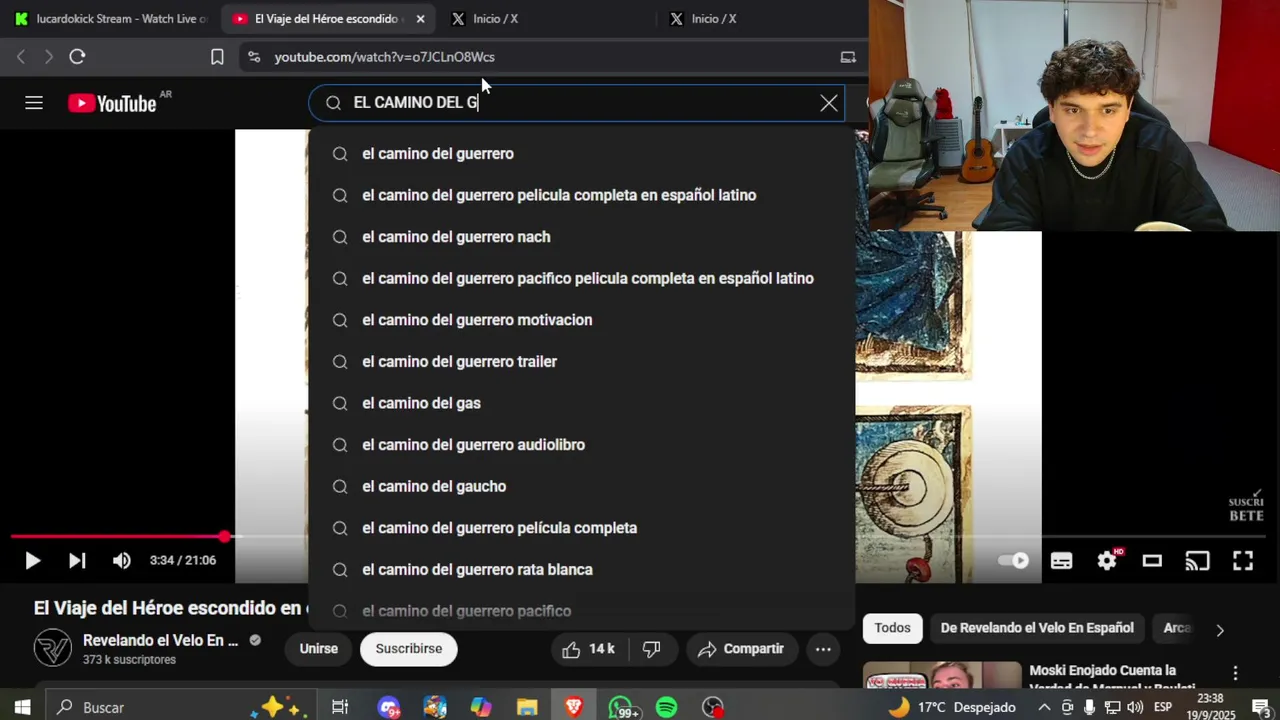Switch to theater mode
1280x720 pixels.
1152,561
